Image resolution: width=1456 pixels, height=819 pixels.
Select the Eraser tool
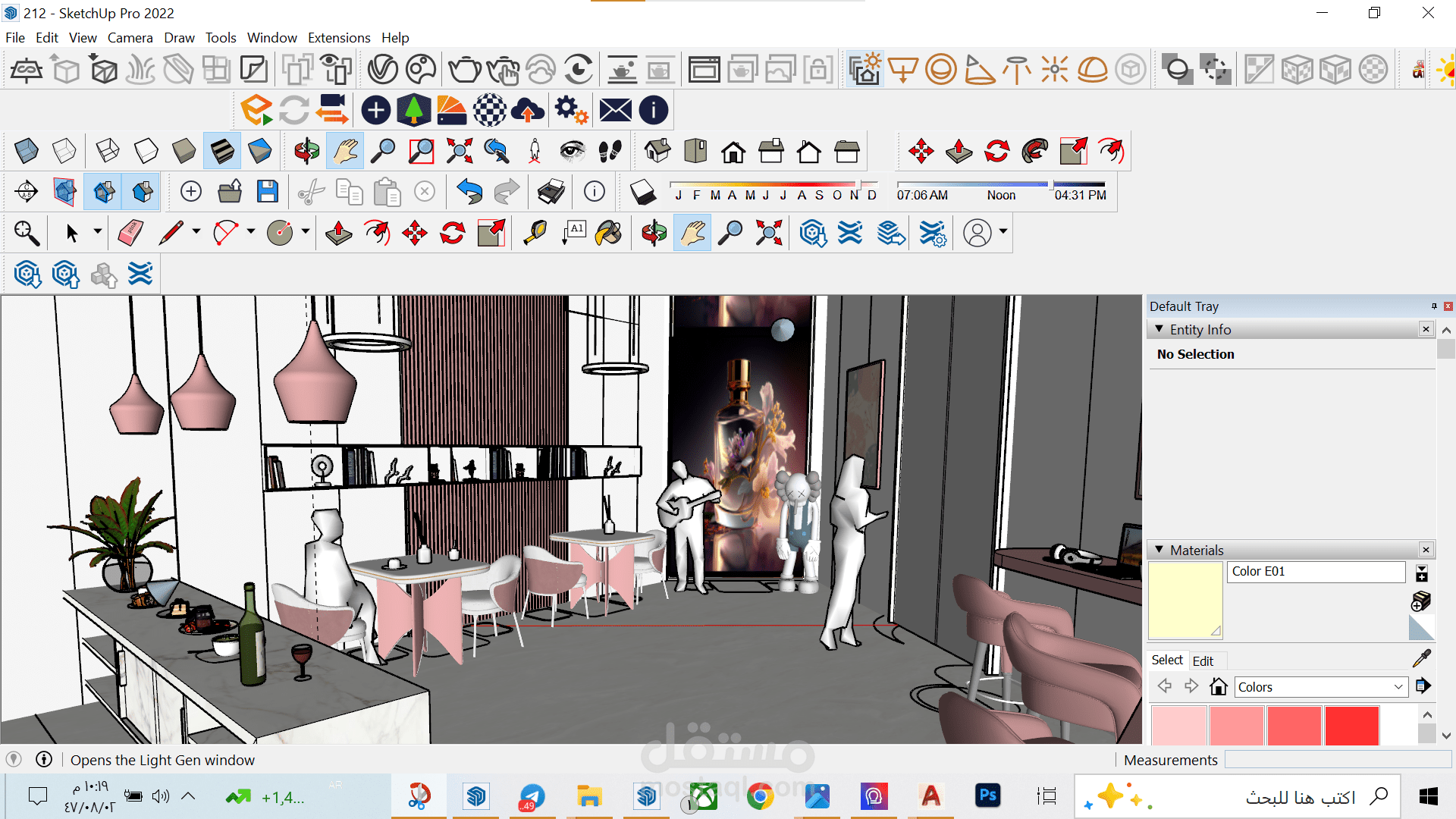tap(131, 233)
